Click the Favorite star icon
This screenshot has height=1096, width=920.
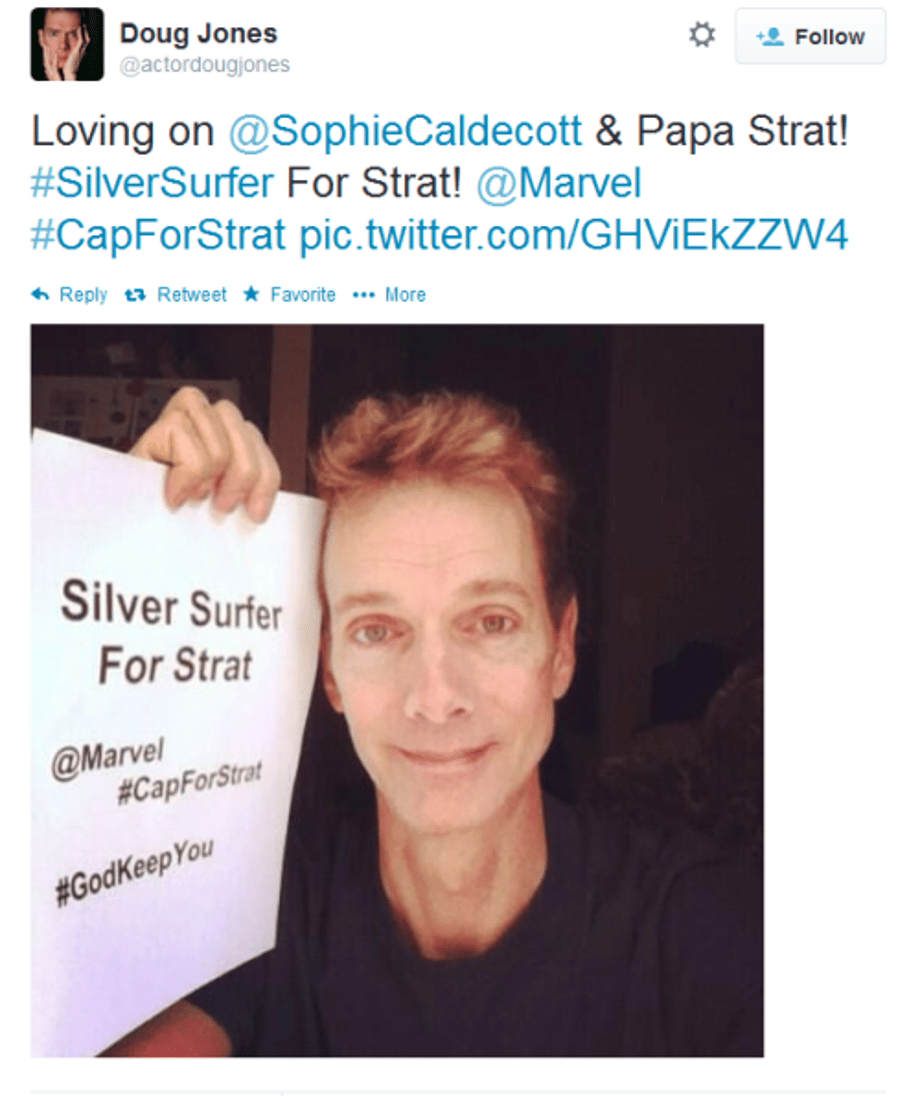[x=251, y=294]
